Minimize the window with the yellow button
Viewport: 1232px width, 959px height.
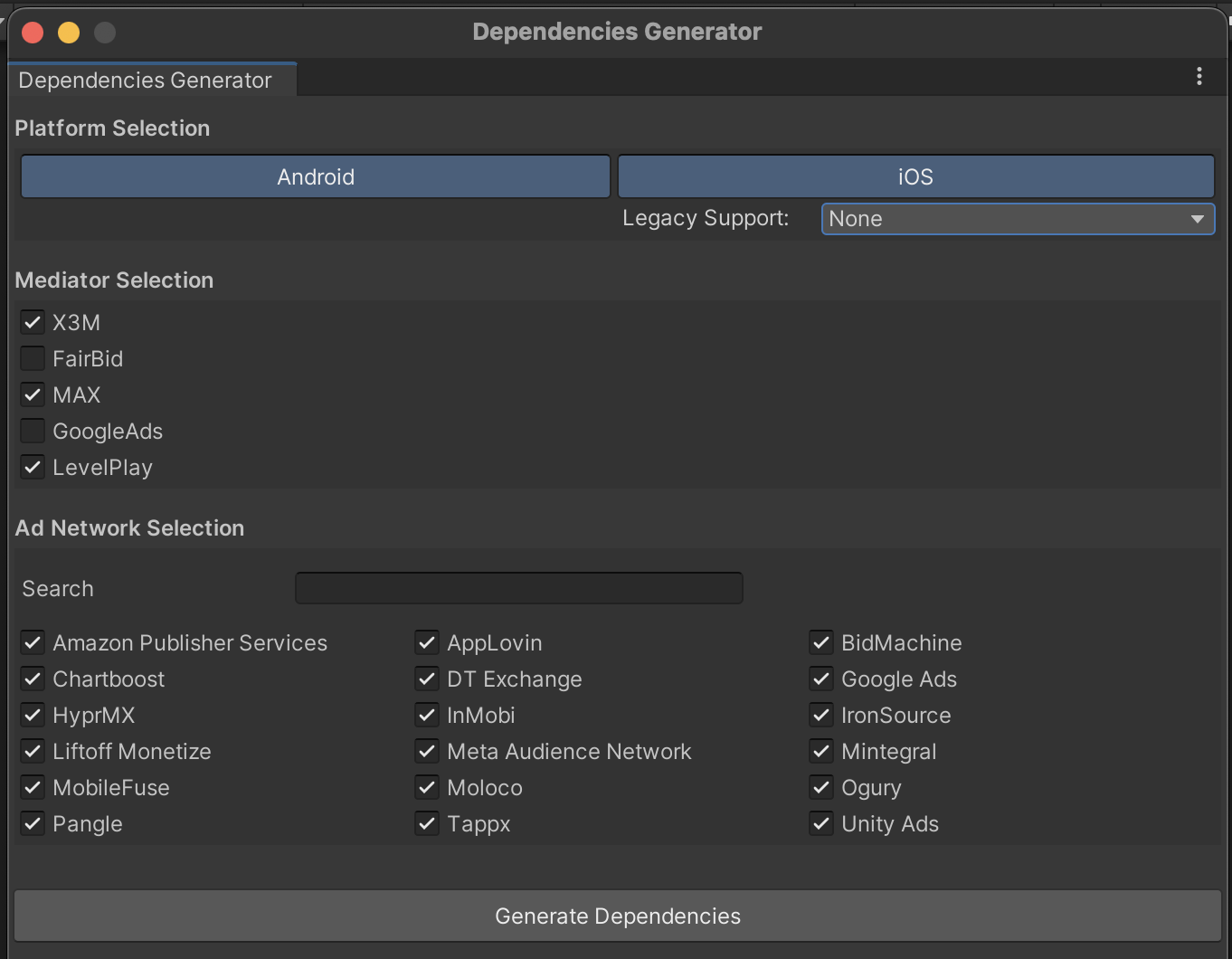[69, 33]
